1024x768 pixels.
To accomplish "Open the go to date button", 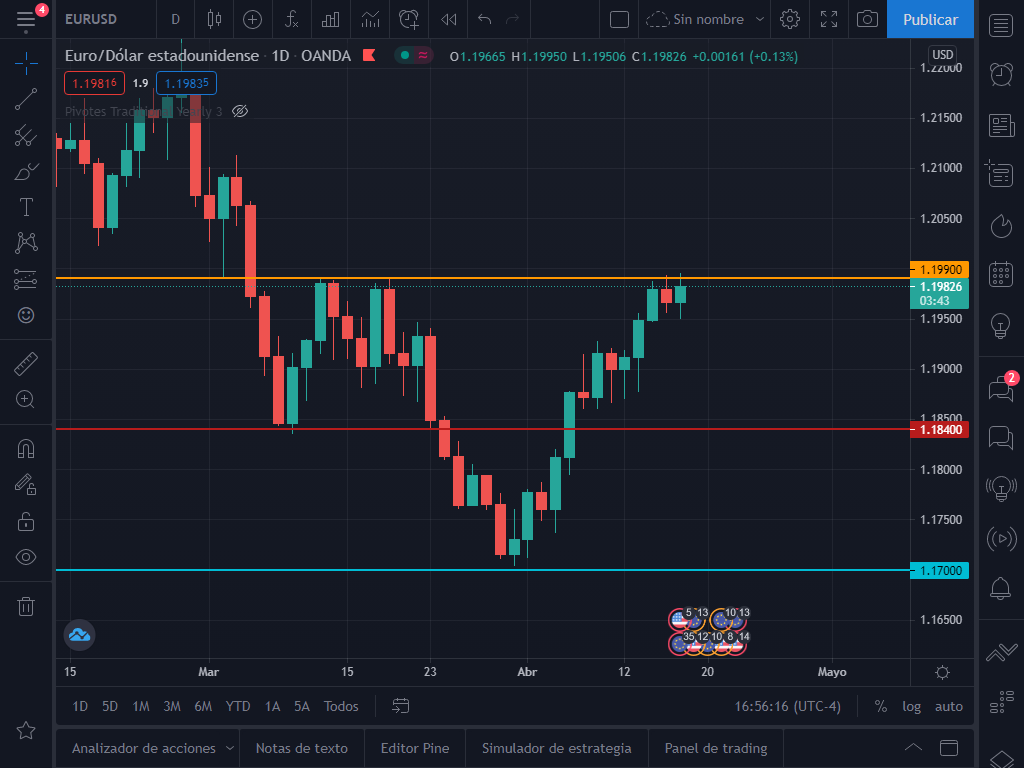I will coord(400,706).
